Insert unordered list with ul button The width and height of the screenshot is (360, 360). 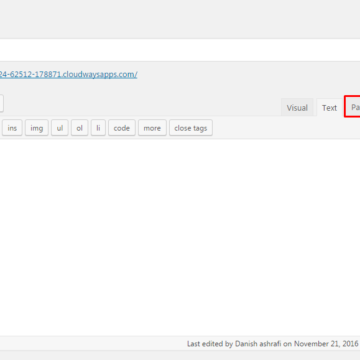pyautogui.click(x=60, y=128)
